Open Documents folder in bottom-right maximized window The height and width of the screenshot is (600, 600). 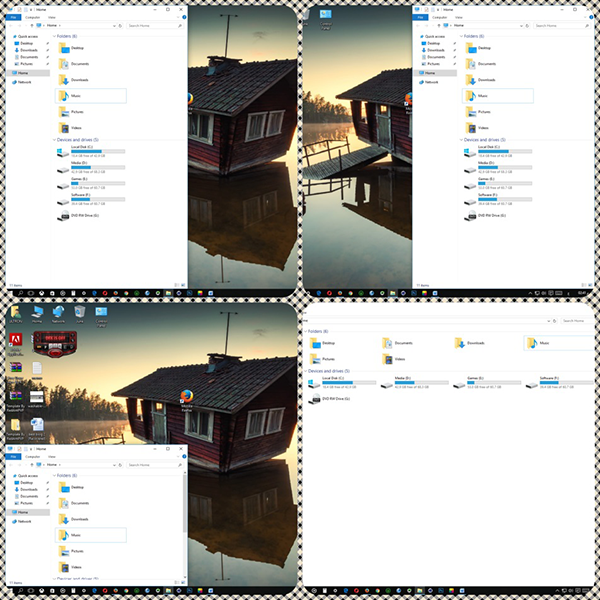point(398,343)
